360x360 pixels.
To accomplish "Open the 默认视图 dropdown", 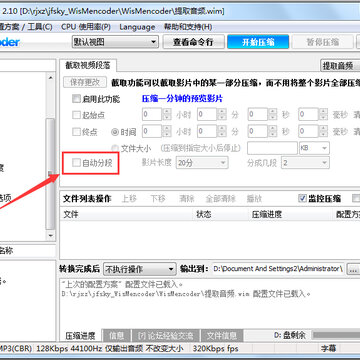I will [115, 42].
